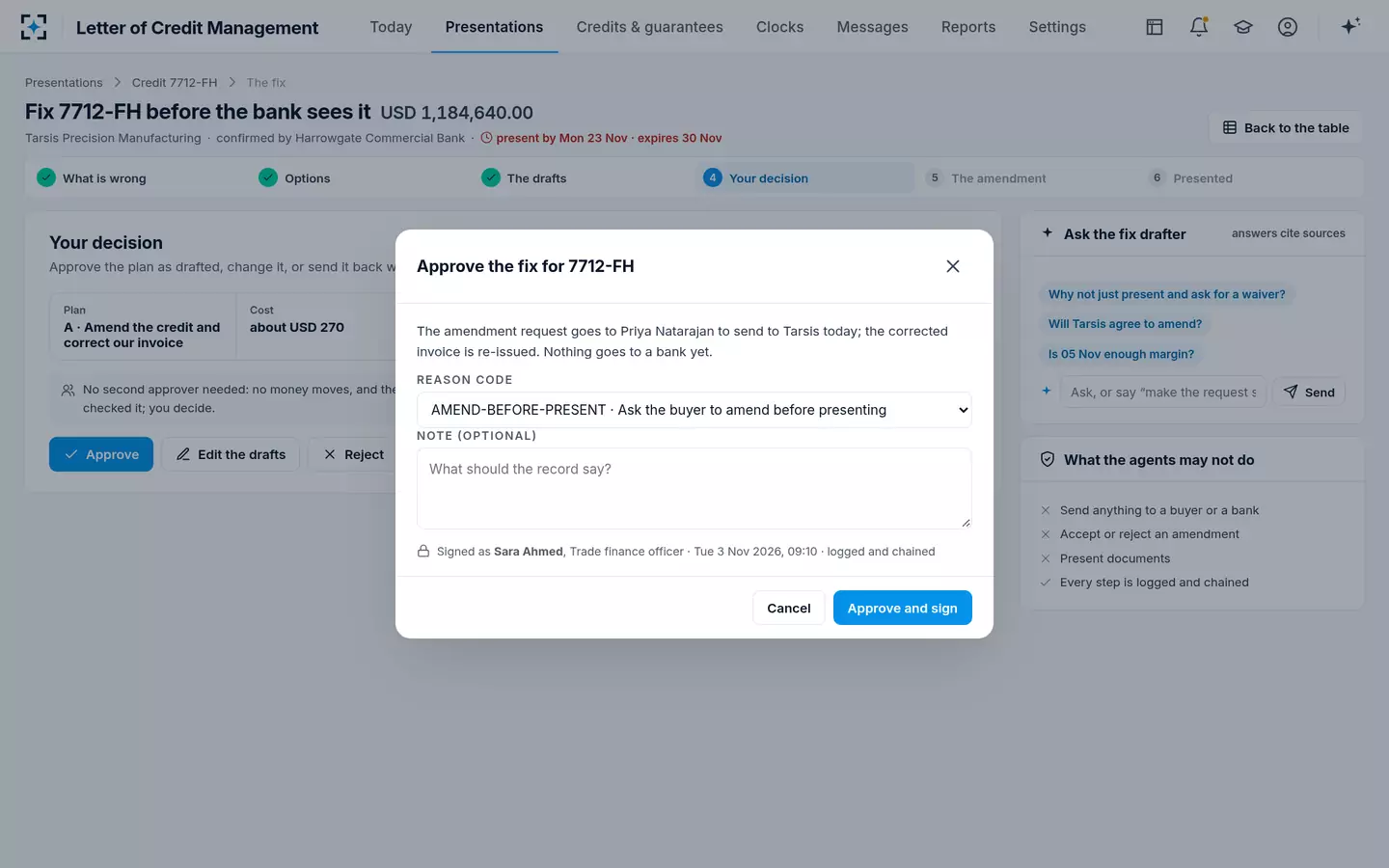
Task: Click the sparkle icon beside the ask field
Action: tap(1047, 392)
